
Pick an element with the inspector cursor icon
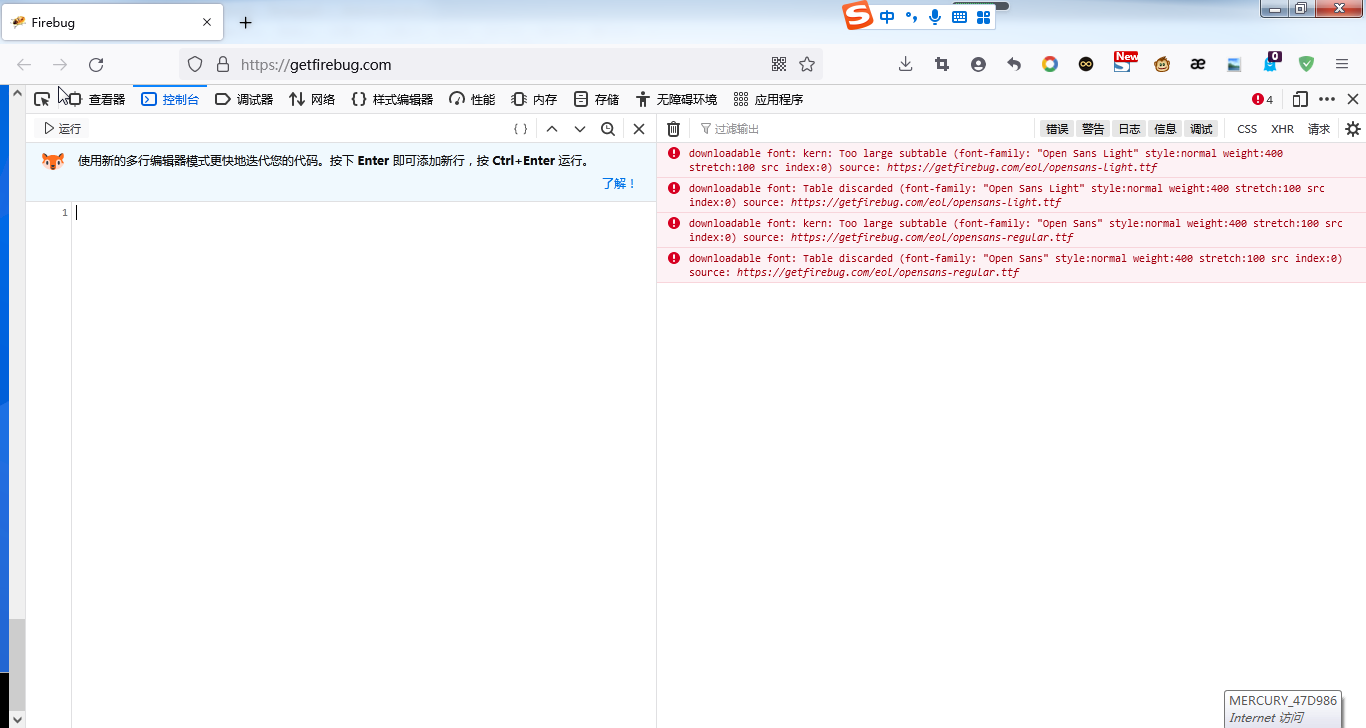pos(41,99)
